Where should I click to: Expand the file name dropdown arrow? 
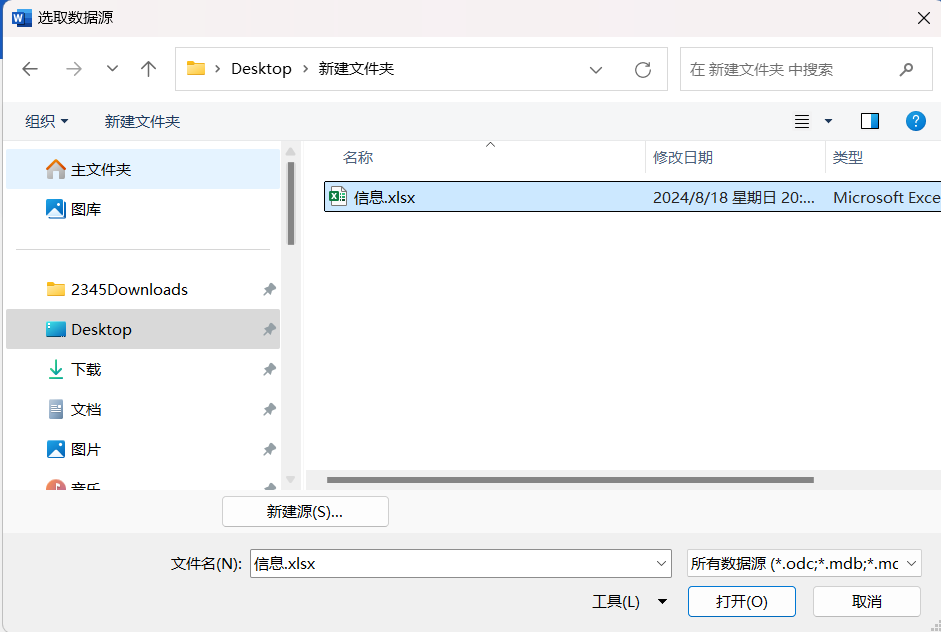tap(661, 564)
